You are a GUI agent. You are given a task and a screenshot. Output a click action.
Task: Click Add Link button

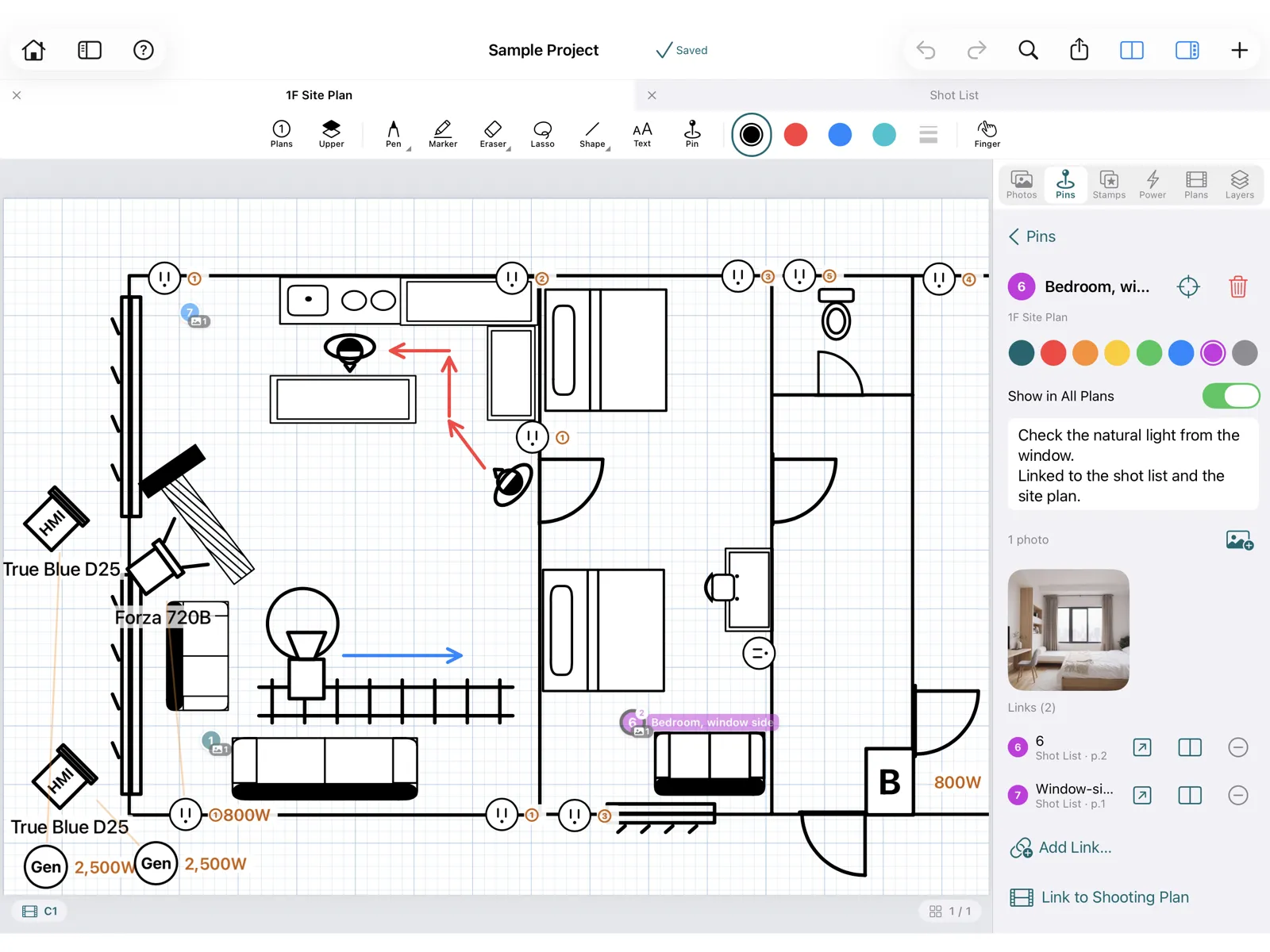1060,847
